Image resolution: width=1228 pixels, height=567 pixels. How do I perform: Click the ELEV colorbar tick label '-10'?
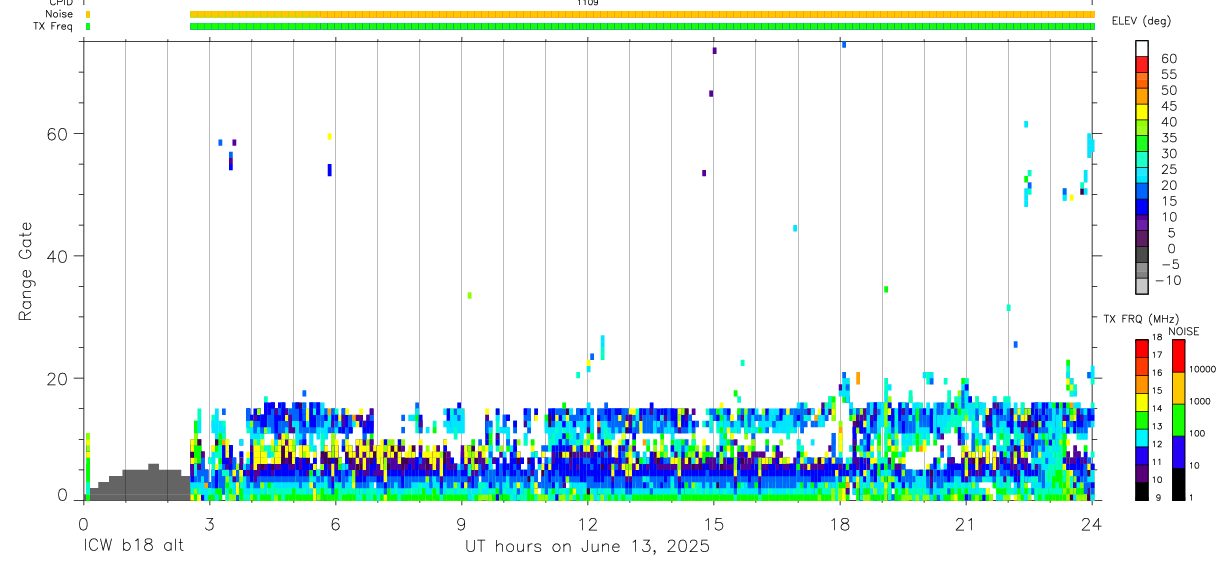tap(1168, 280)
